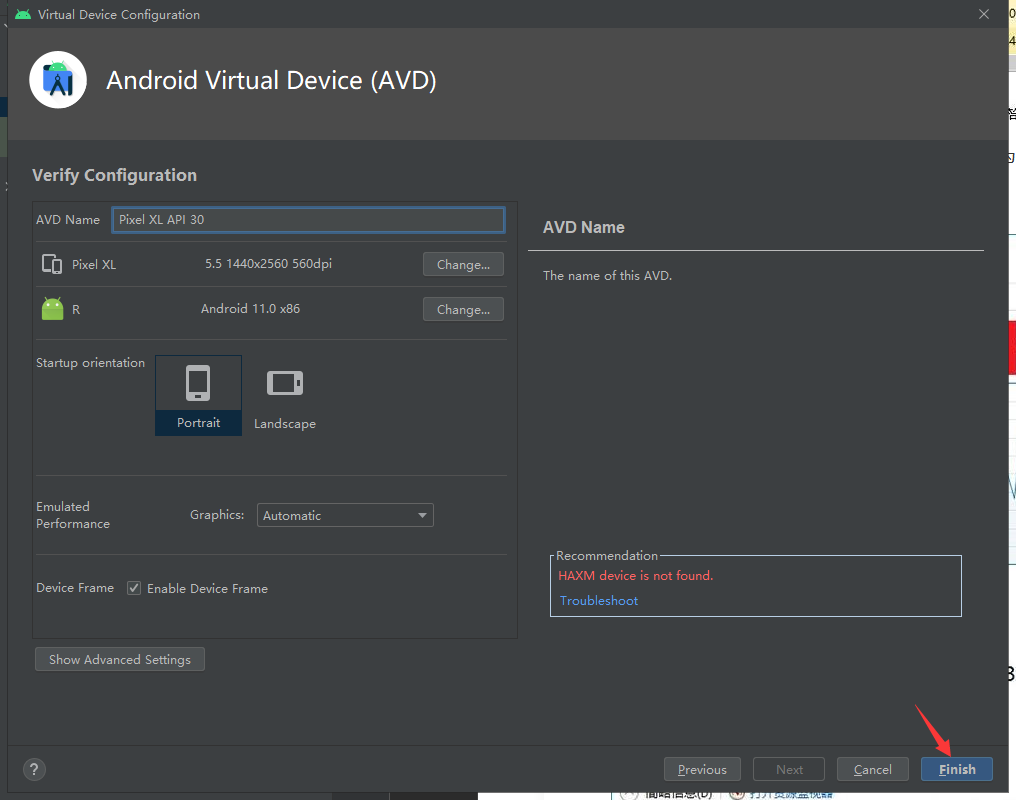This screenshot has height=800, width=1016.
Task: Change the Pixel XL device
Action: click(x=463, y=264)
